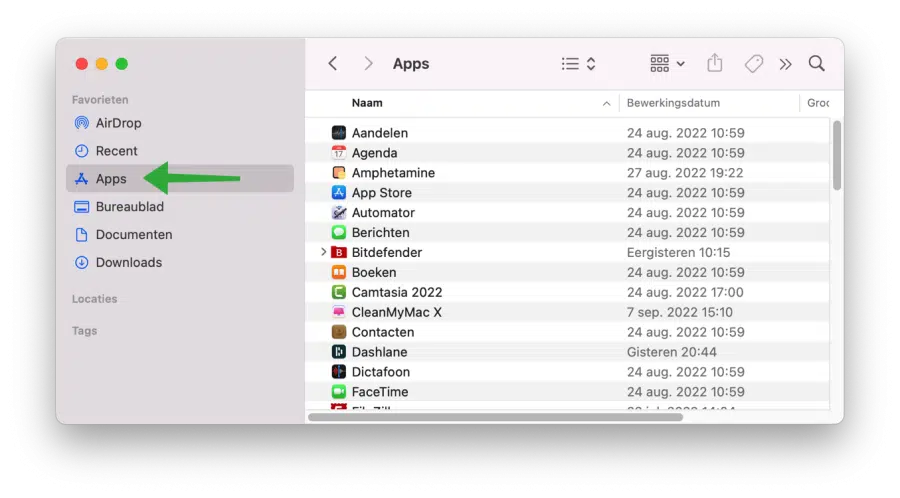Select the Agenda row name
The width and height of the screenshot is (900, 498).
coord(374,153)
